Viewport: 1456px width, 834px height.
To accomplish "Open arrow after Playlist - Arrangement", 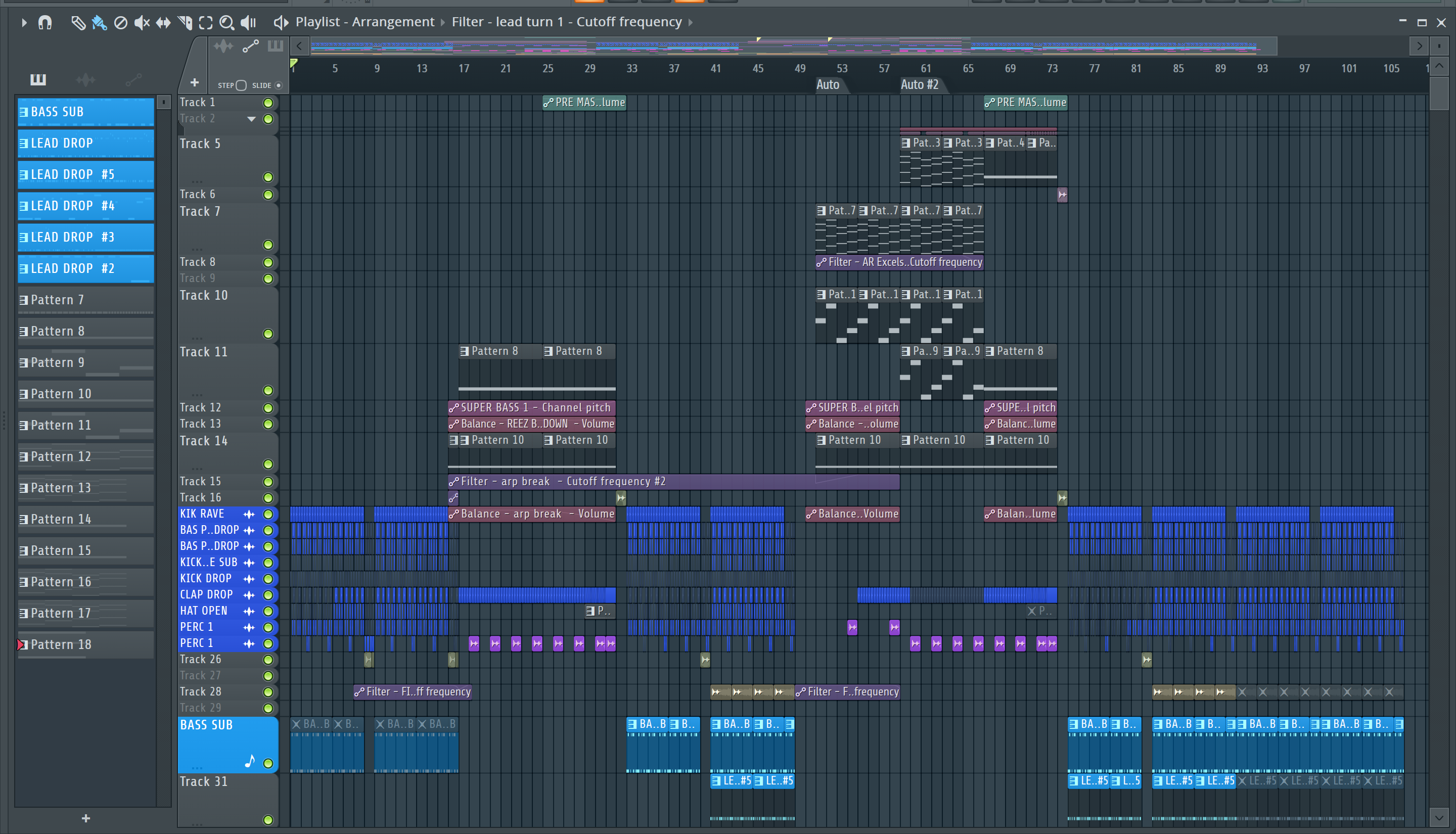I will click(x=443, y=22).
